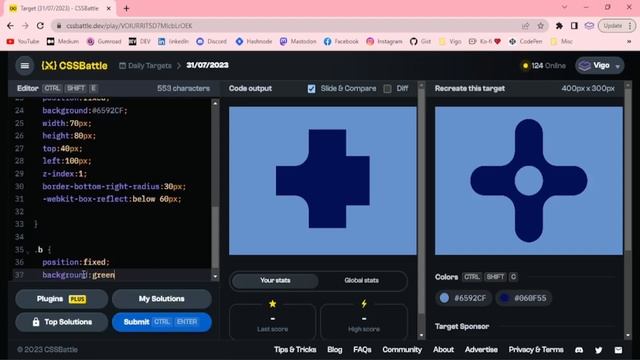Open Community footer link
This screenshot has width=640, height=360.
click(x=402, y=350)
